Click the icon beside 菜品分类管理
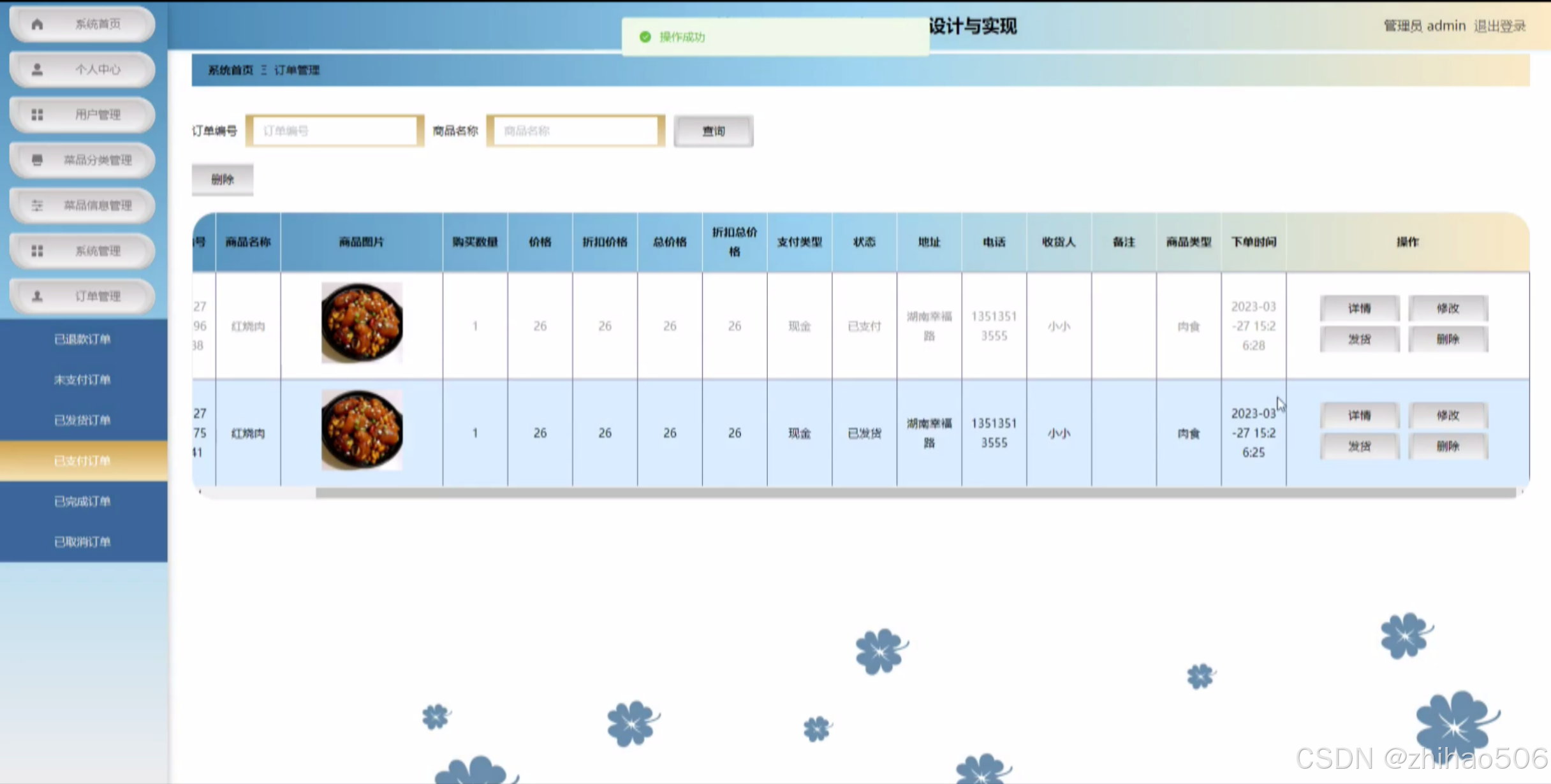Viewport: 1551px width, 784px height. [37, 160]
